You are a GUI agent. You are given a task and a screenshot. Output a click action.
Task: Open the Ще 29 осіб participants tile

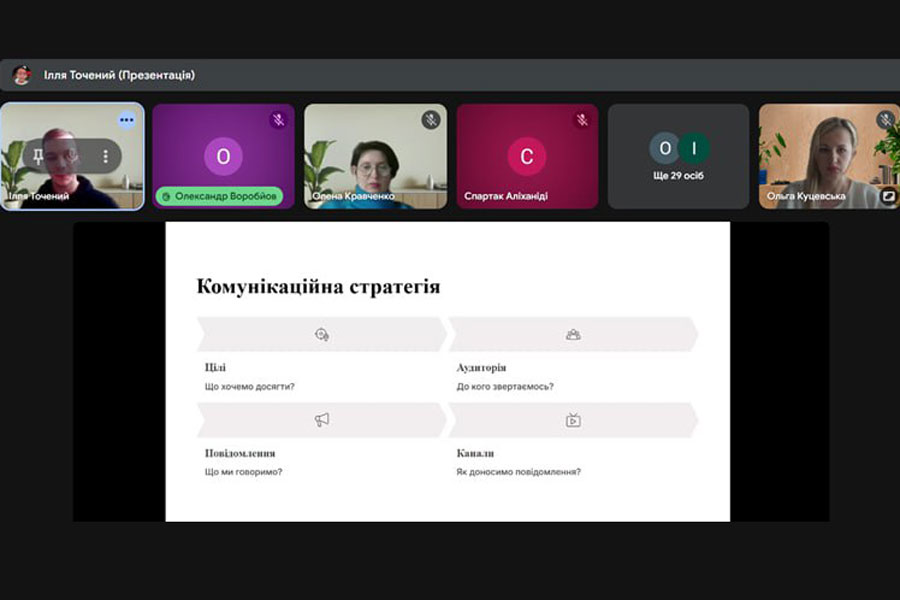point(678,156)
